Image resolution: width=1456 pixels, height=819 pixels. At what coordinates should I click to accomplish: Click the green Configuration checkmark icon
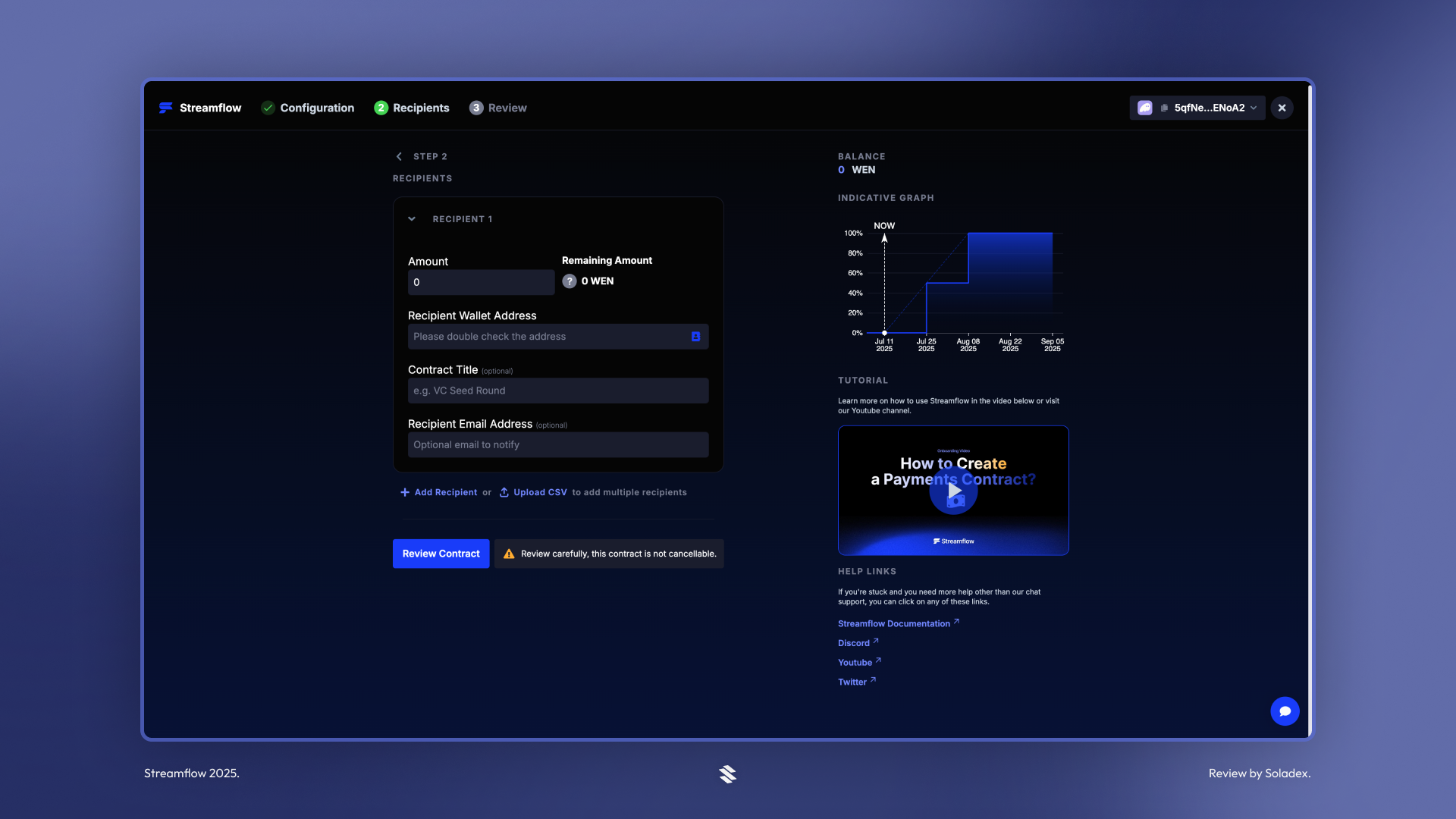[x=268, y=108]
